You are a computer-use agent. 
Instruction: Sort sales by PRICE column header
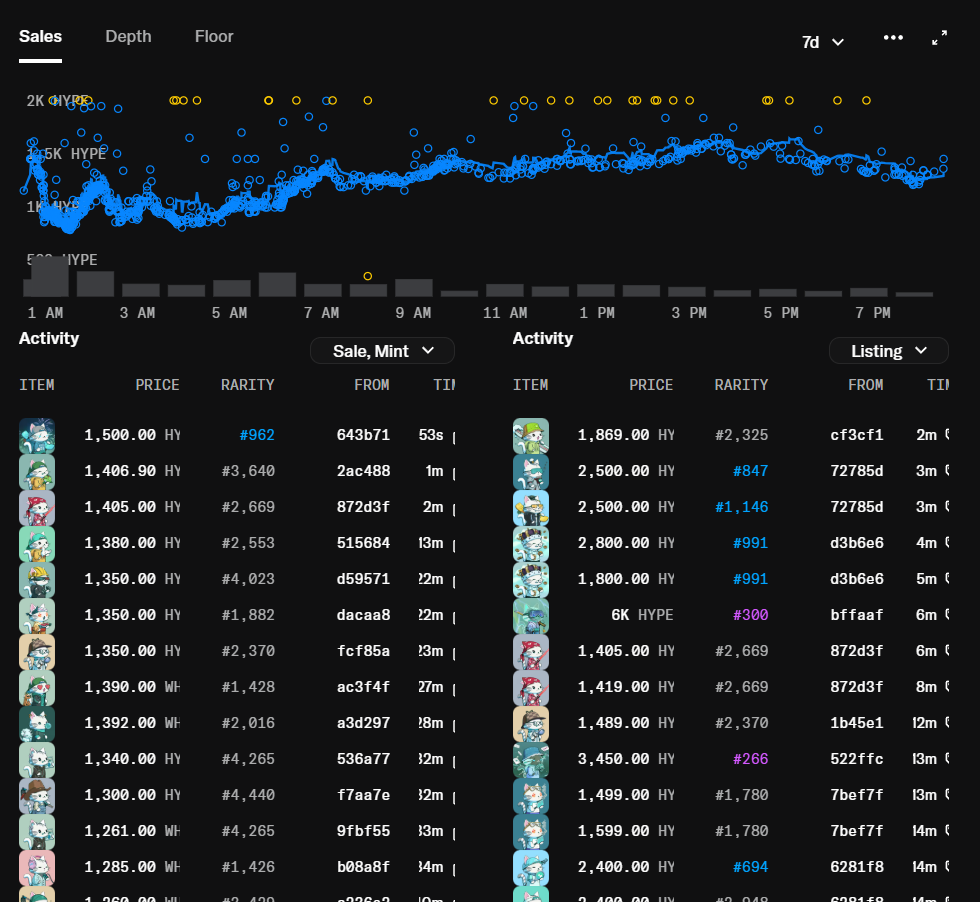[x=157, y=385]
